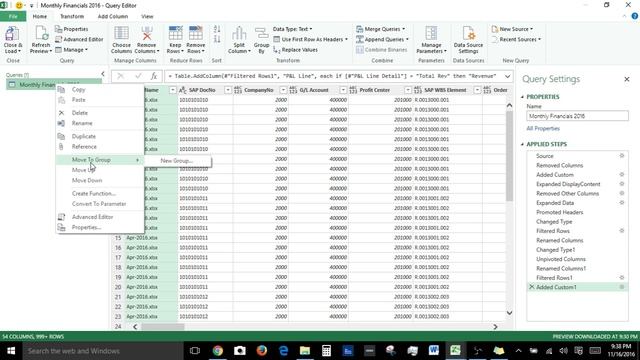Open settings gear for Filtered Rows step
Screen dimensions: 640x360
622,231
